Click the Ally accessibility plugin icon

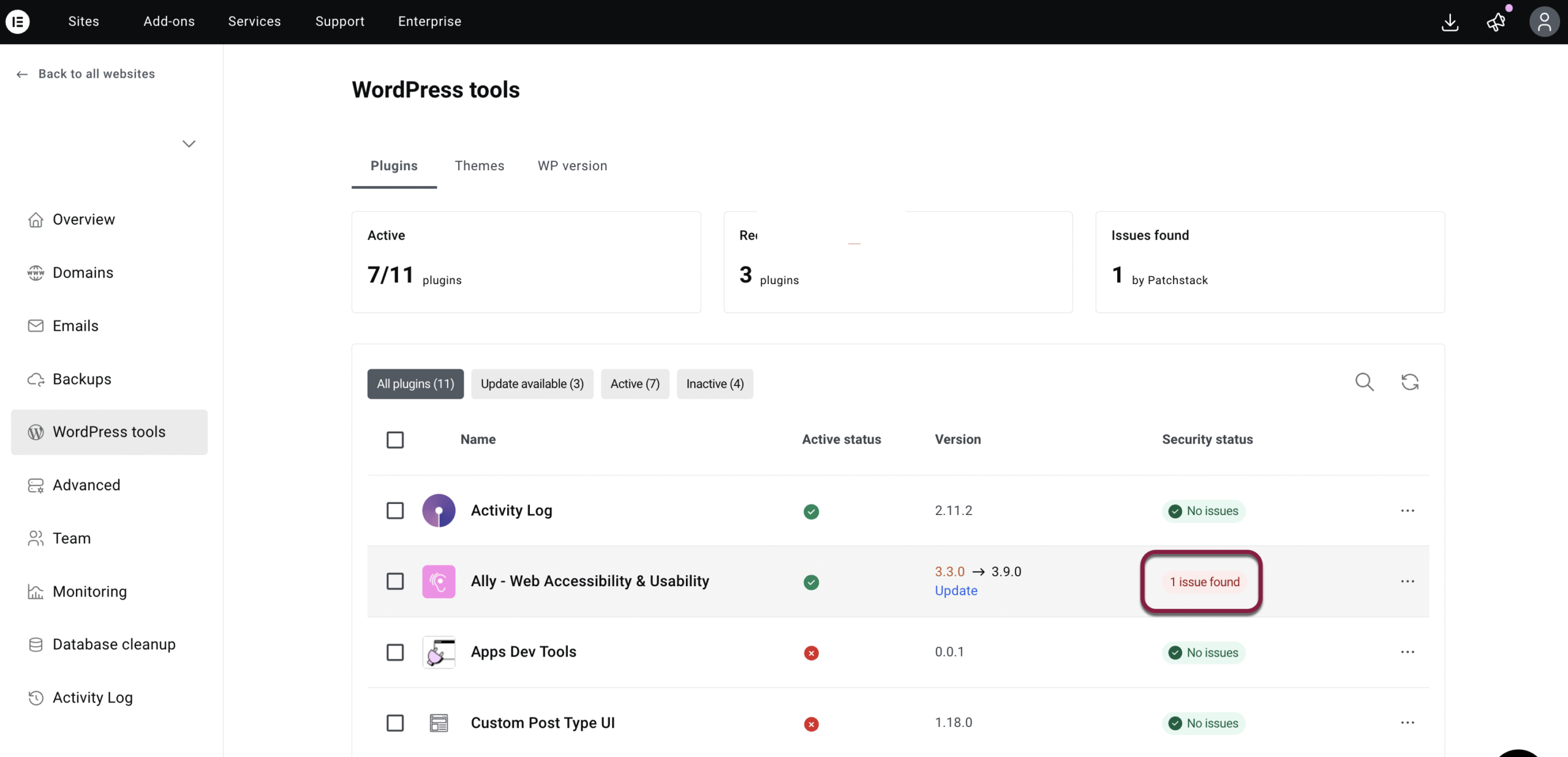439,581
